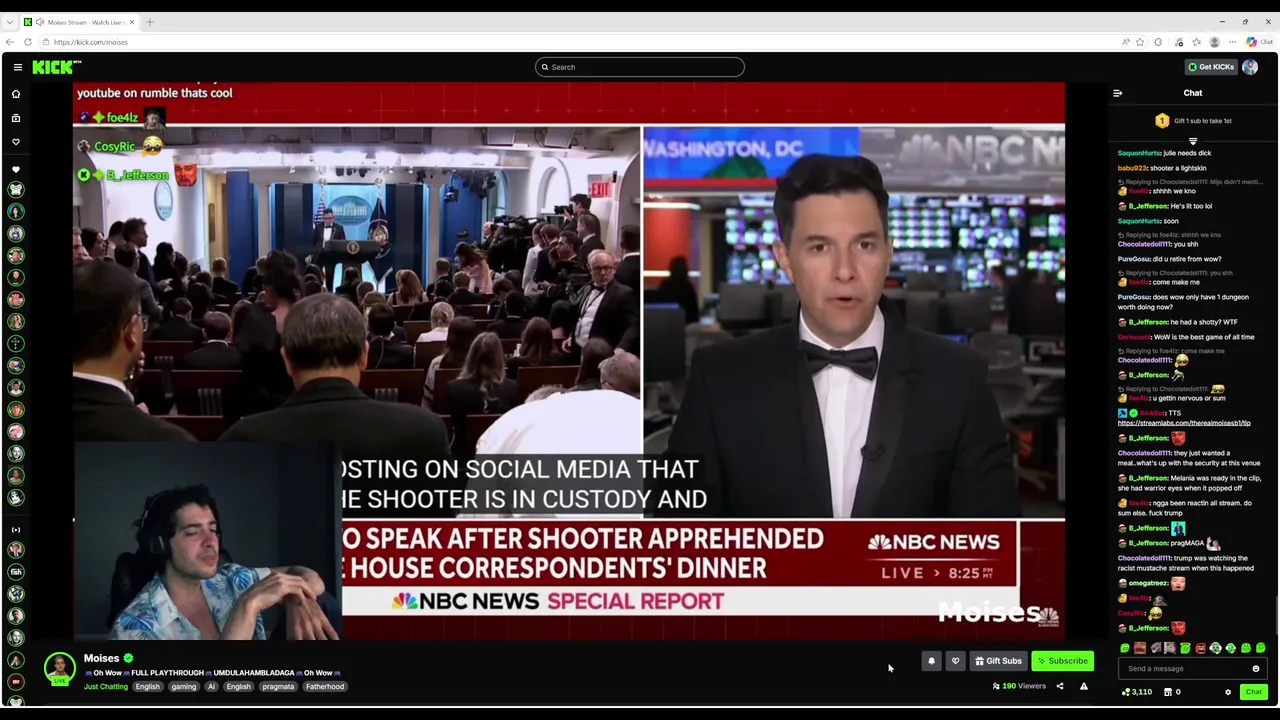Open the Copilot Chat button in the browser toolbar
This screenshot has height=720, width=1280.
click(1258, 42)
